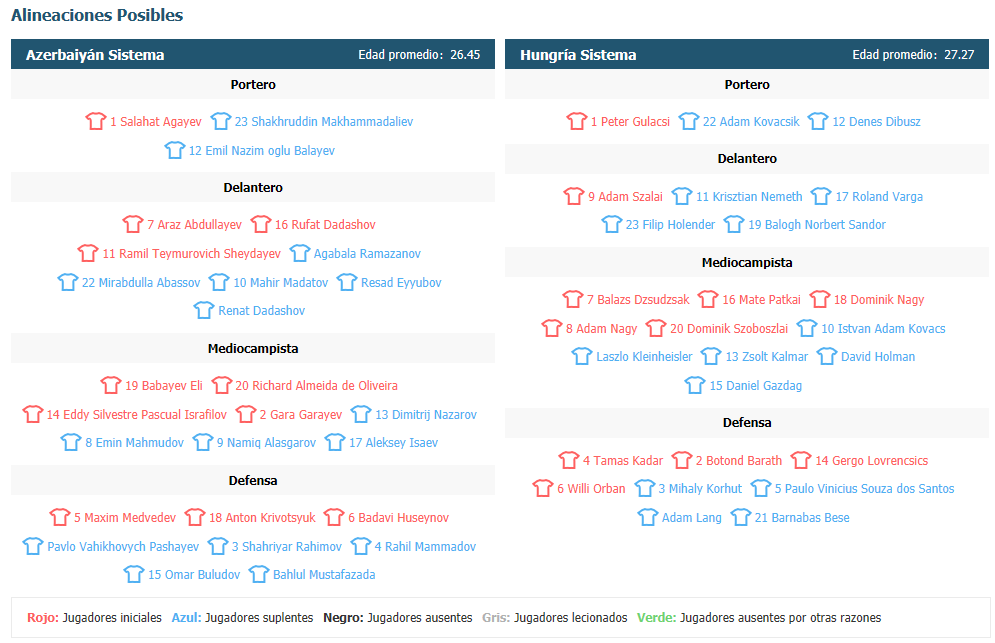Click the blue shirt icon beside Adam Kovacsik

[x=689, y=121]
